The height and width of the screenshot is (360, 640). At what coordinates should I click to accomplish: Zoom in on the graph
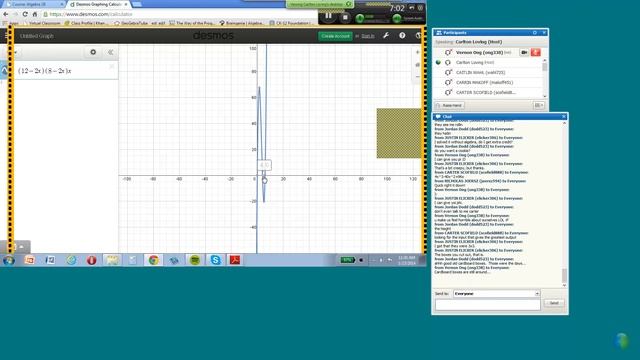pyautogui.click(x=417, y=52)
